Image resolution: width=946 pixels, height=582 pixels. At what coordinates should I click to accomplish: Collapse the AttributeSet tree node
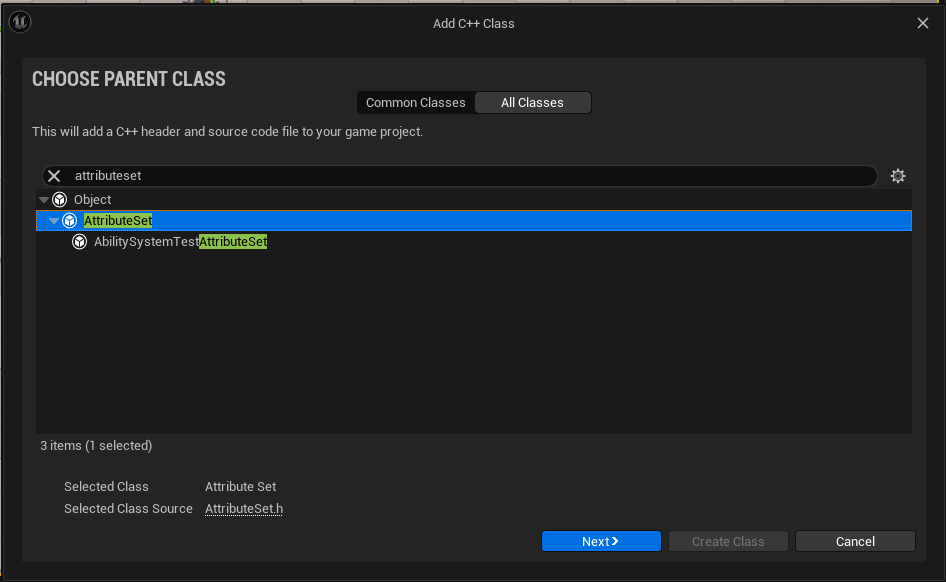tap(54, 220)
